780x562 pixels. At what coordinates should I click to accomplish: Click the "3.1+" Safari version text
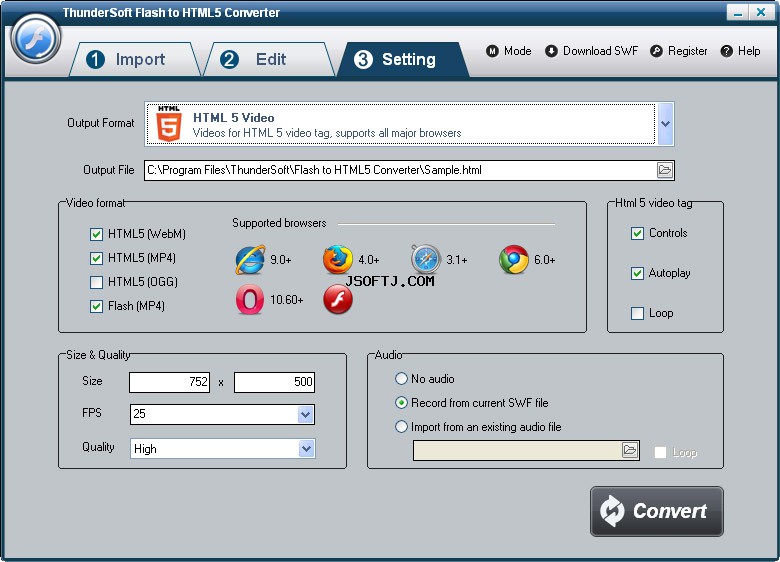point(457,260)
